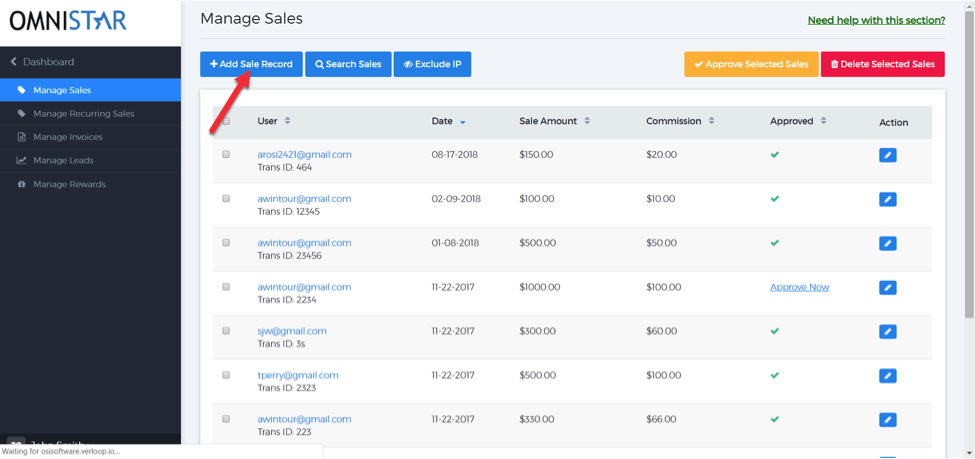Screen dimensions: 975x459
Task: Click the Add Sale Record button
Action: [x=251, y=64]
